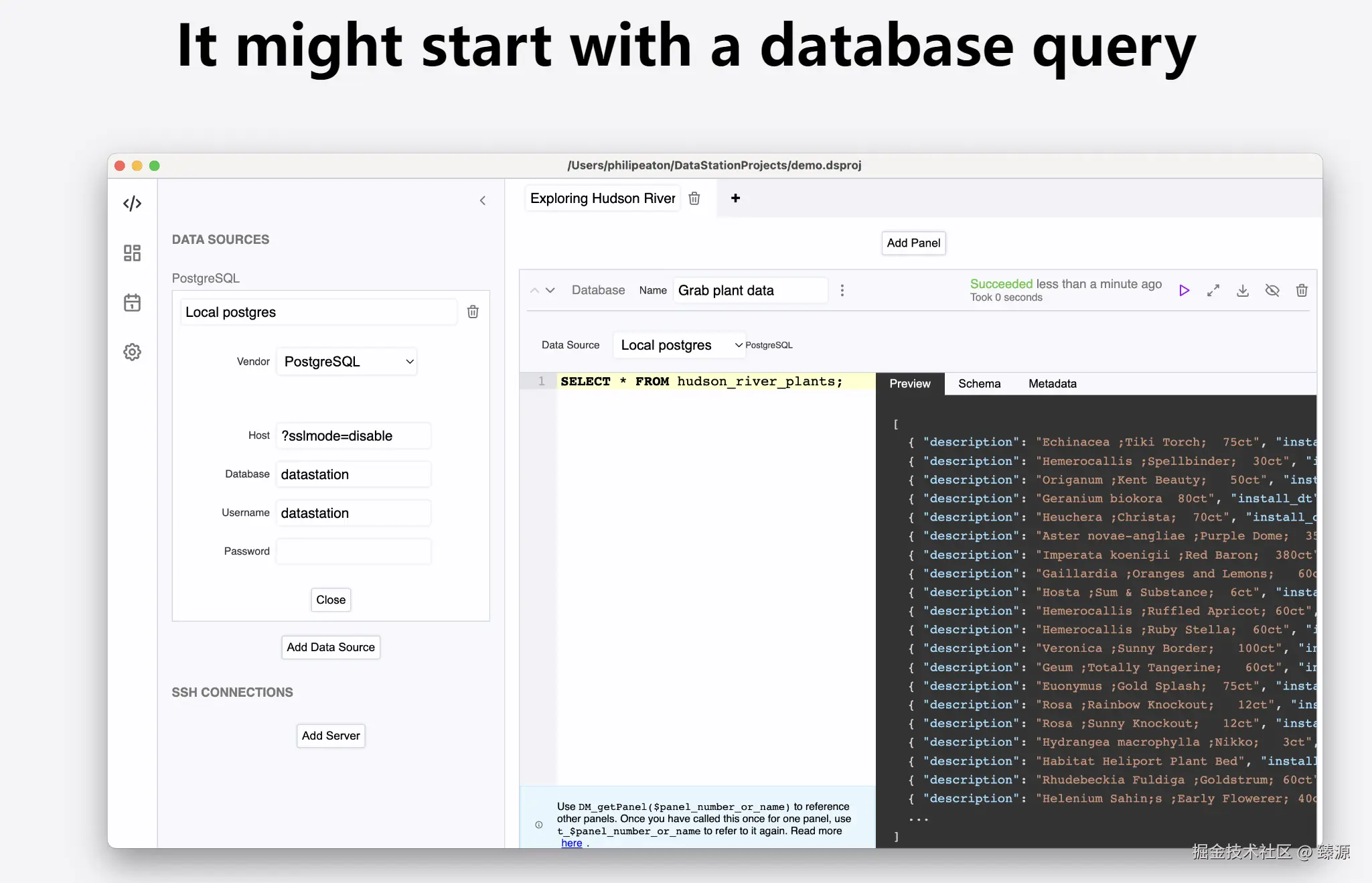Open the settings gear sidebar icon
Viewport: 1372px width, 883px height.
coord(132,352)
